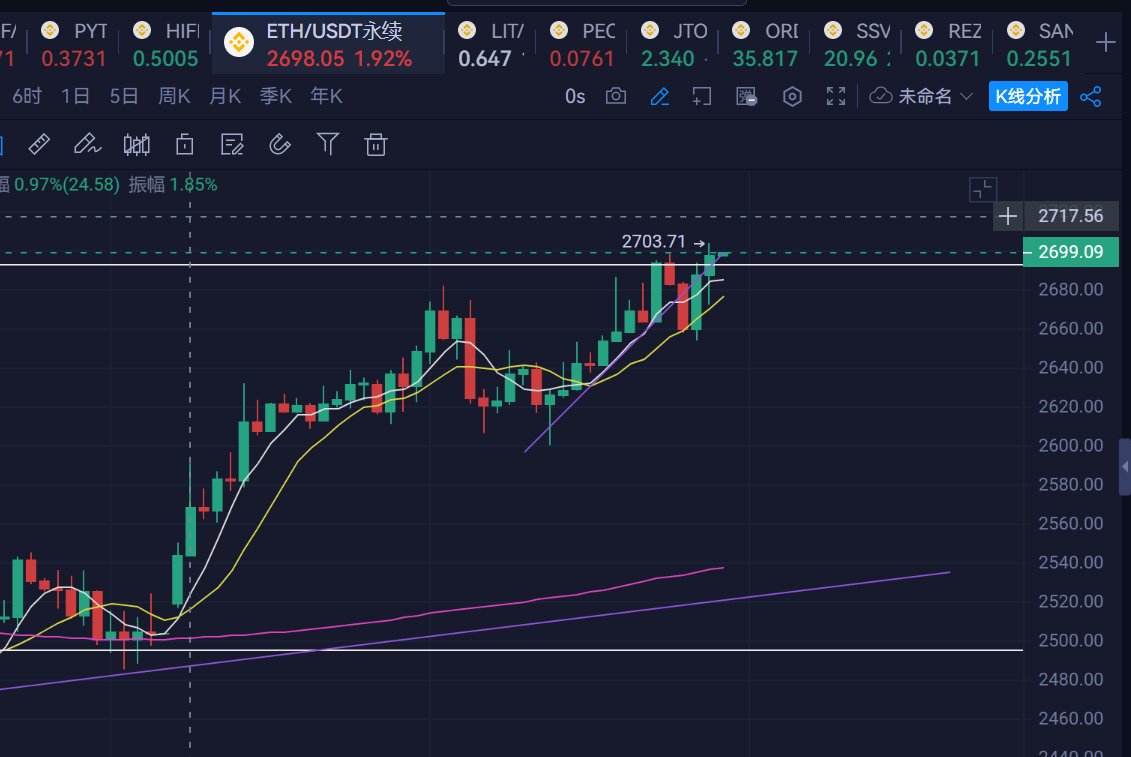Toggle the 0s countdown timer display
This screenshot has height=757, width=1131.
tap(574, 96)
